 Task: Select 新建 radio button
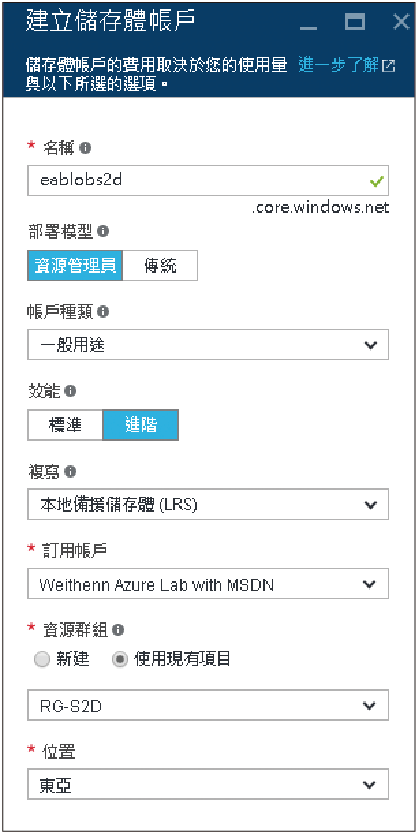pyautogui.click(x=42, y=660)
